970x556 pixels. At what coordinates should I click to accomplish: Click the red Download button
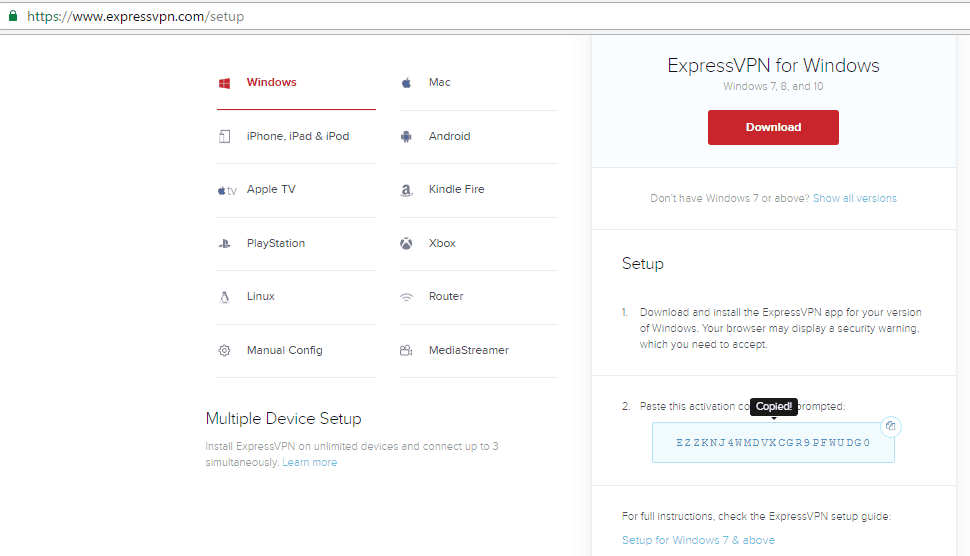(x=773, y=127)
